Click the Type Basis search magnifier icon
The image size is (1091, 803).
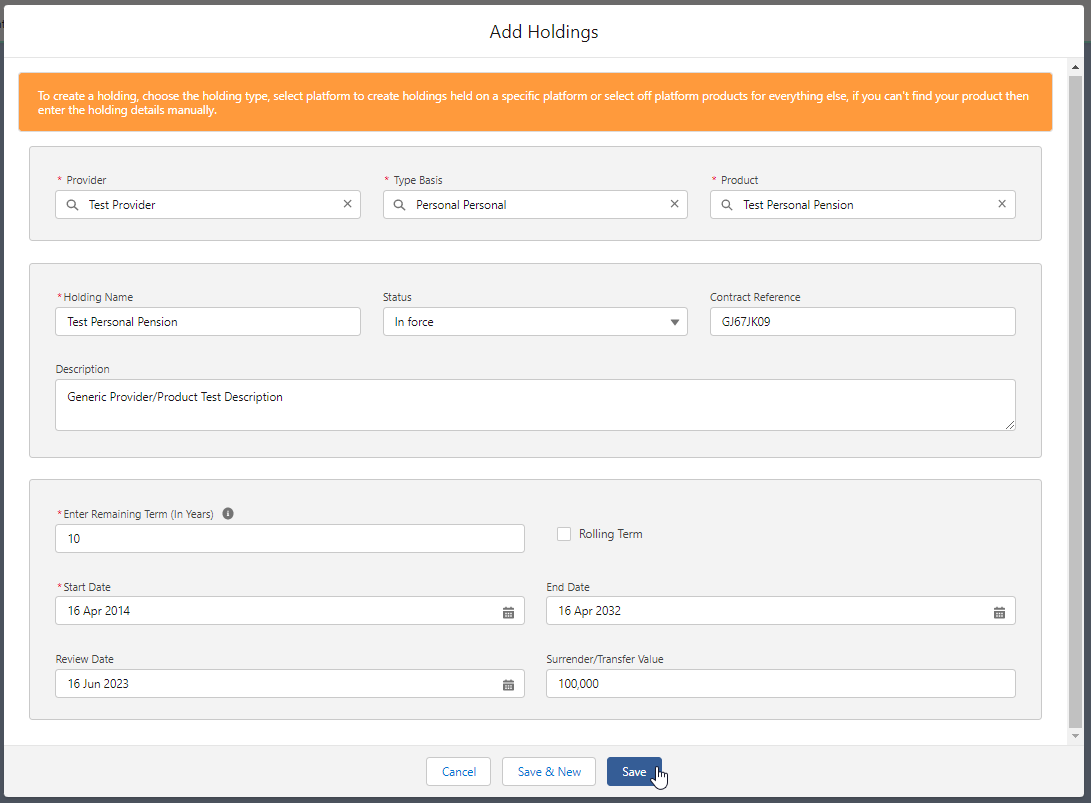(x=399, y=205)
